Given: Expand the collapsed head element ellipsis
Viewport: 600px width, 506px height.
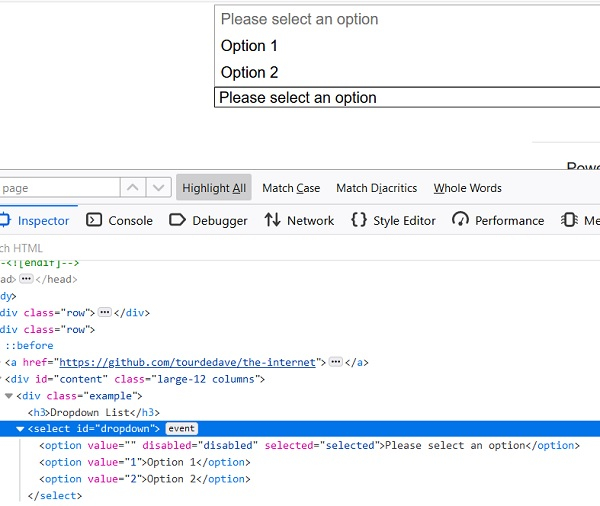Looking at the screenshot, I should pos(26,279).
